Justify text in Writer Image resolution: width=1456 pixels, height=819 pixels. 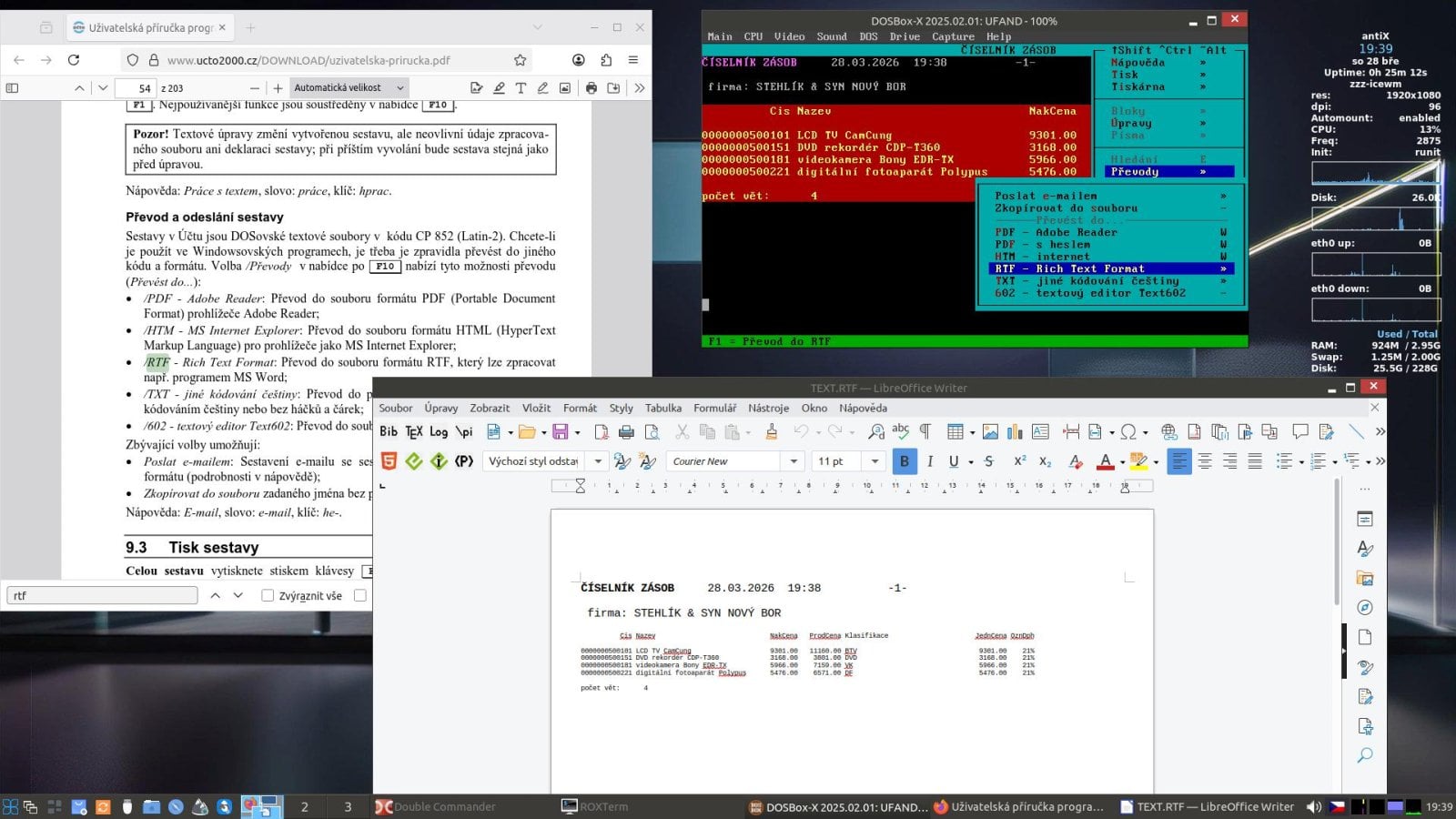[x=1255, y=461]
